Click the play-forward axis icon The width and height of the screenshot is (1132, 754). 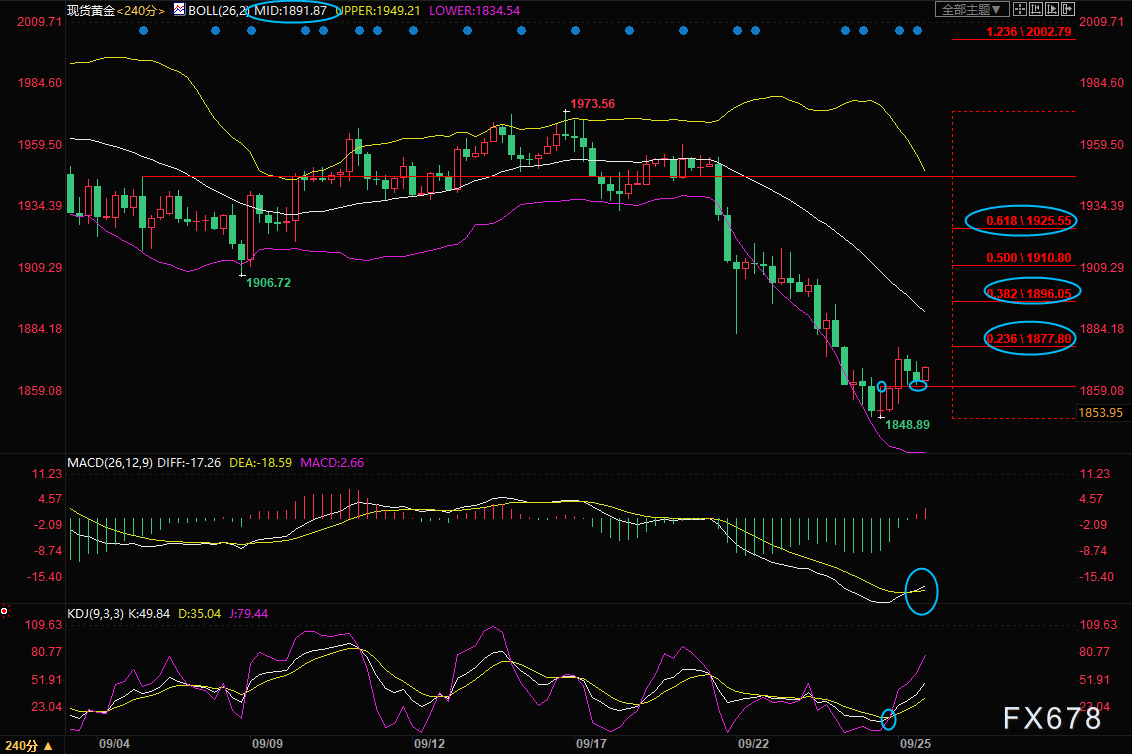1052,9
